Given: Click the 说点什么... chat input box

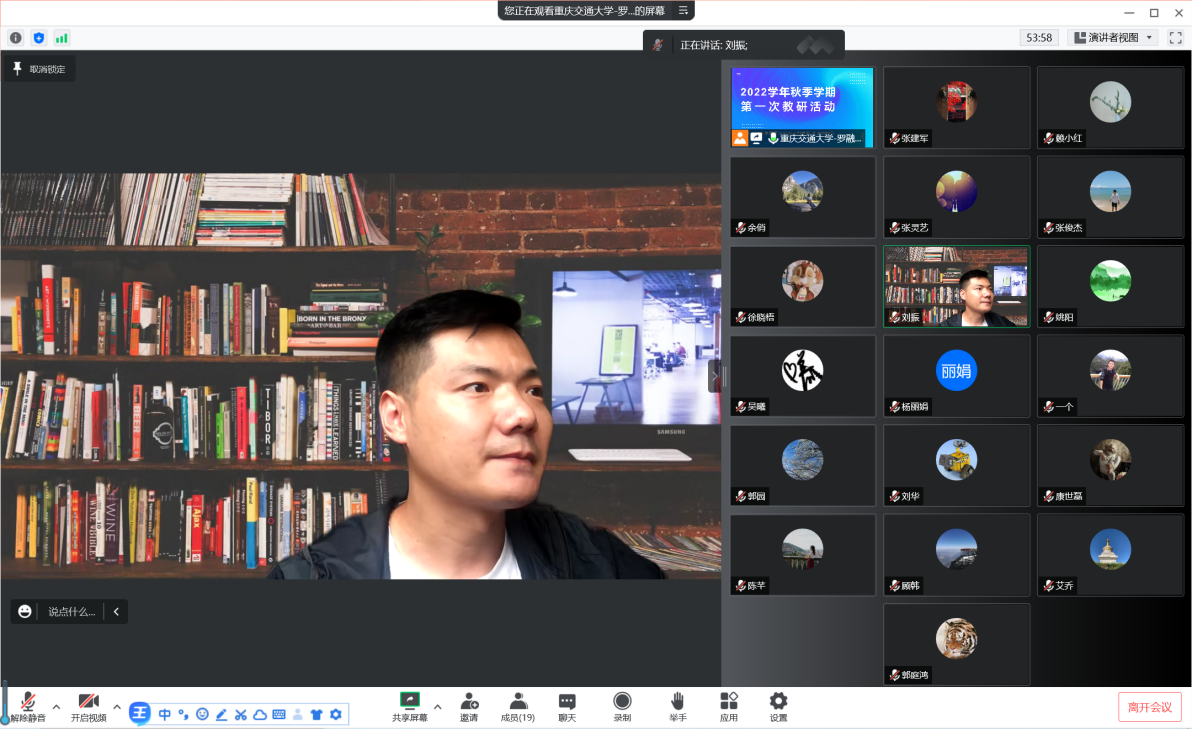Looking at the screenshot, I should coord(71,611).
